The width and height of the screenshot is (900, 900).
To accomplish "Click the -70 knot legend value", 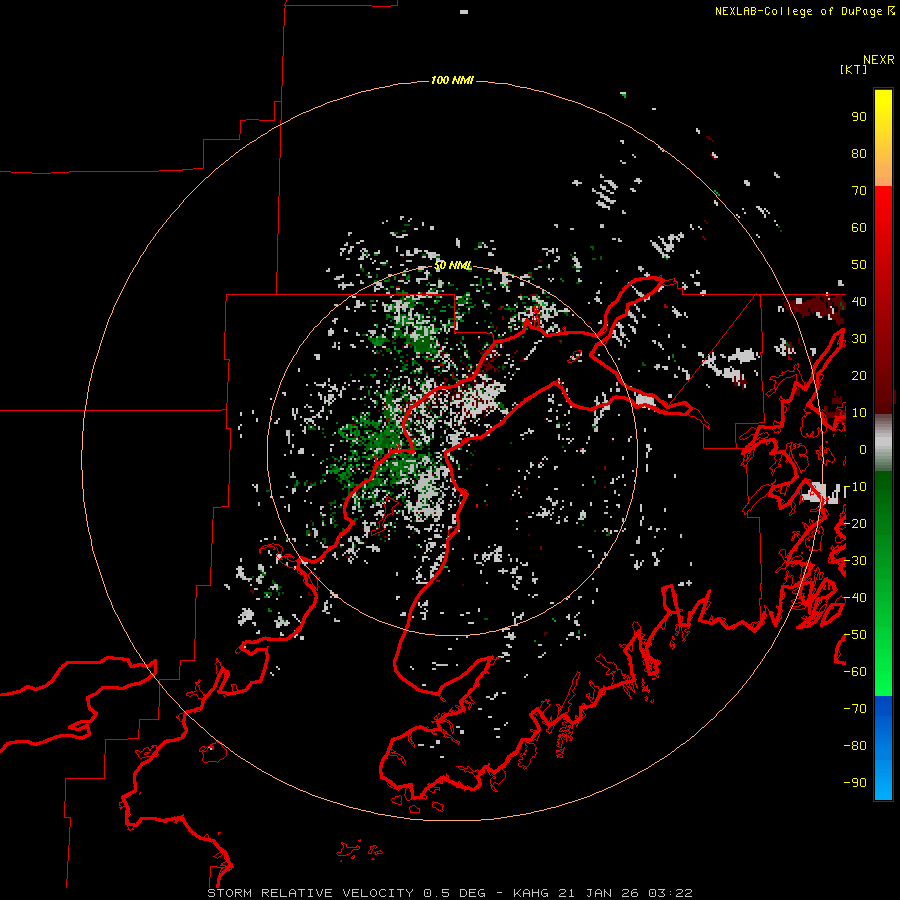I will click(x=855, y=709).
